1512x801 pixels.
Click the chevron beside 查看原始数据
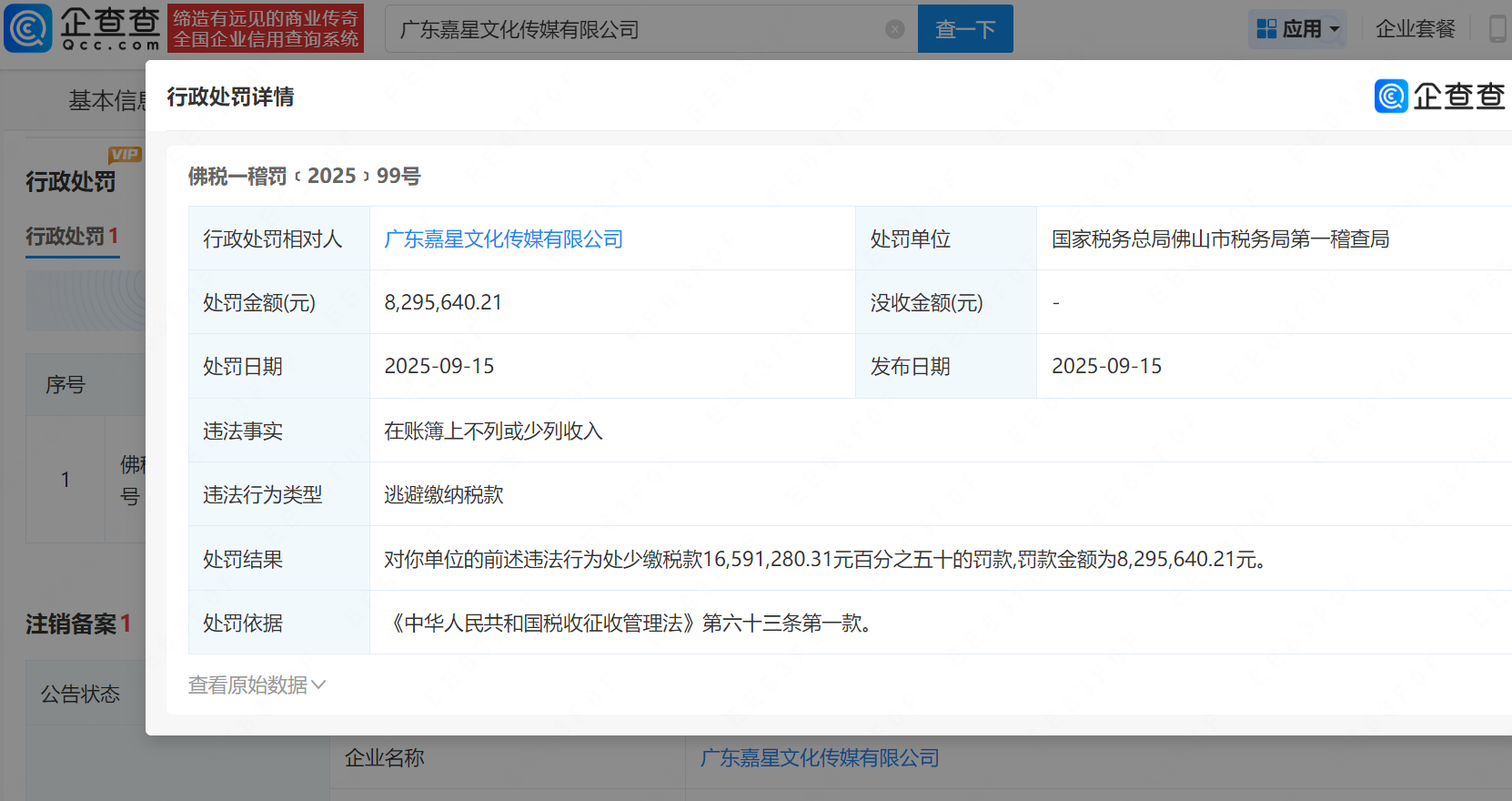(x=318, y=684)
